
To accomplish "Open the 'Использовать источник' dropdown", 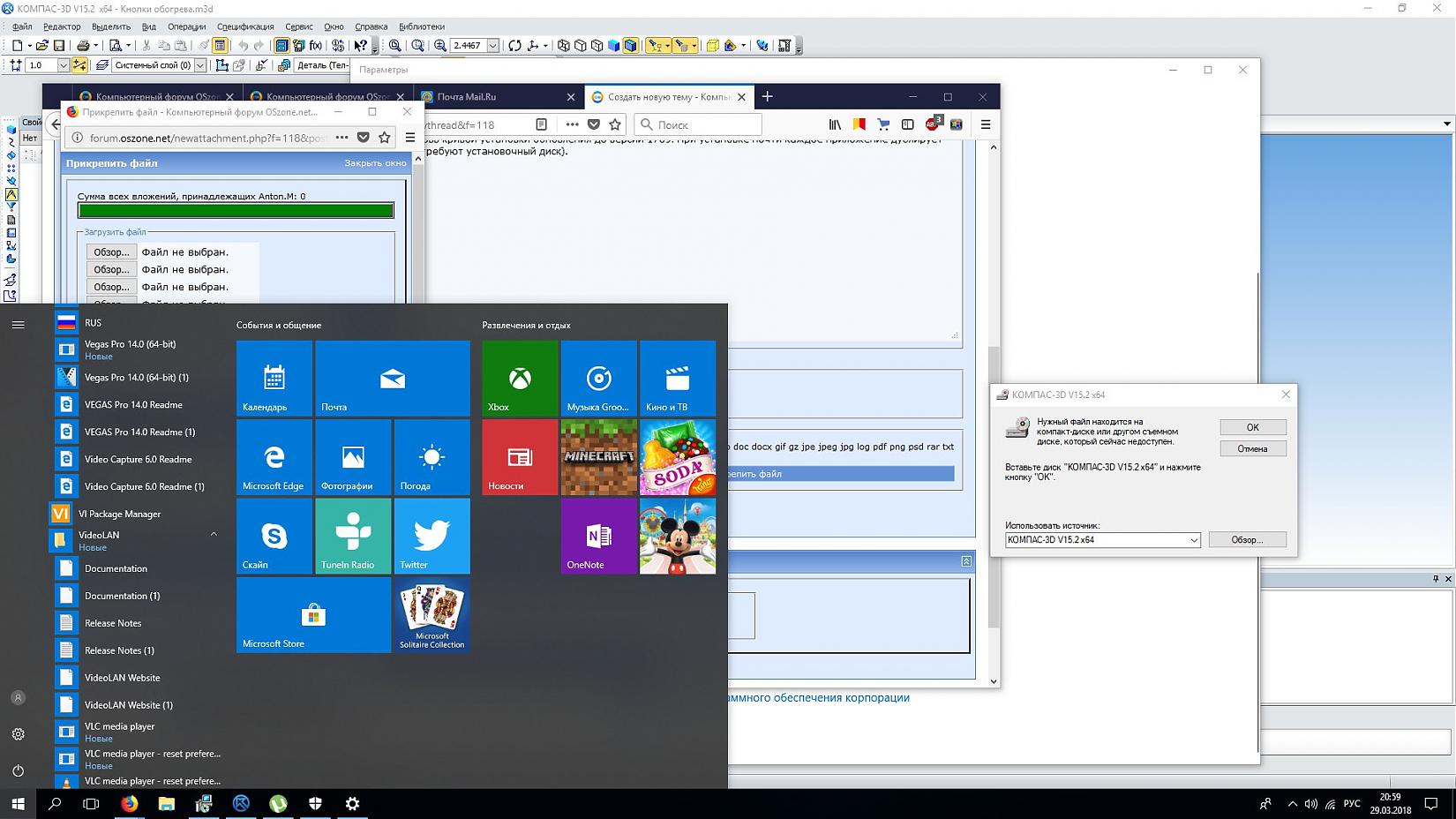I will click(x=1193, y=540).
